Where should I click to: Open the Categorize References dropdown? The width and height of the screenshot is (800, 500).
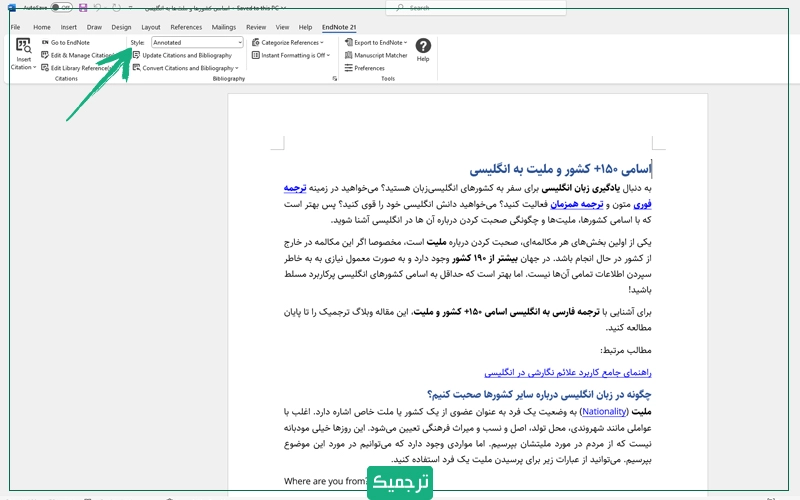tap(288, 42)
